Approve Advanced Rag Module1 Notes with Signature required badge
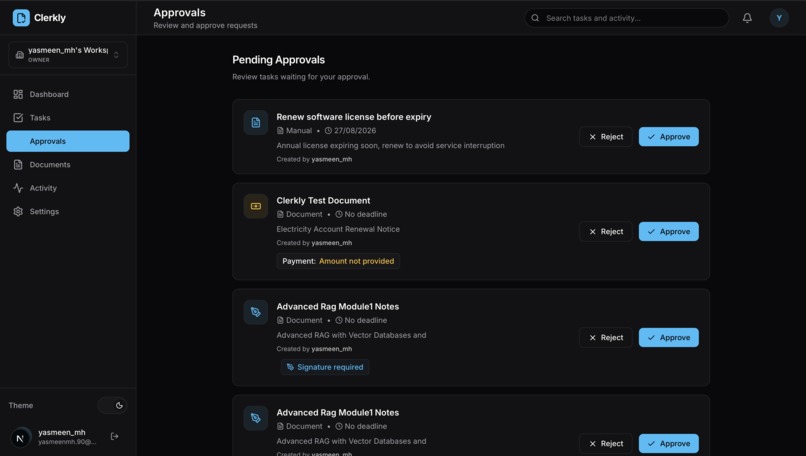 668,337
